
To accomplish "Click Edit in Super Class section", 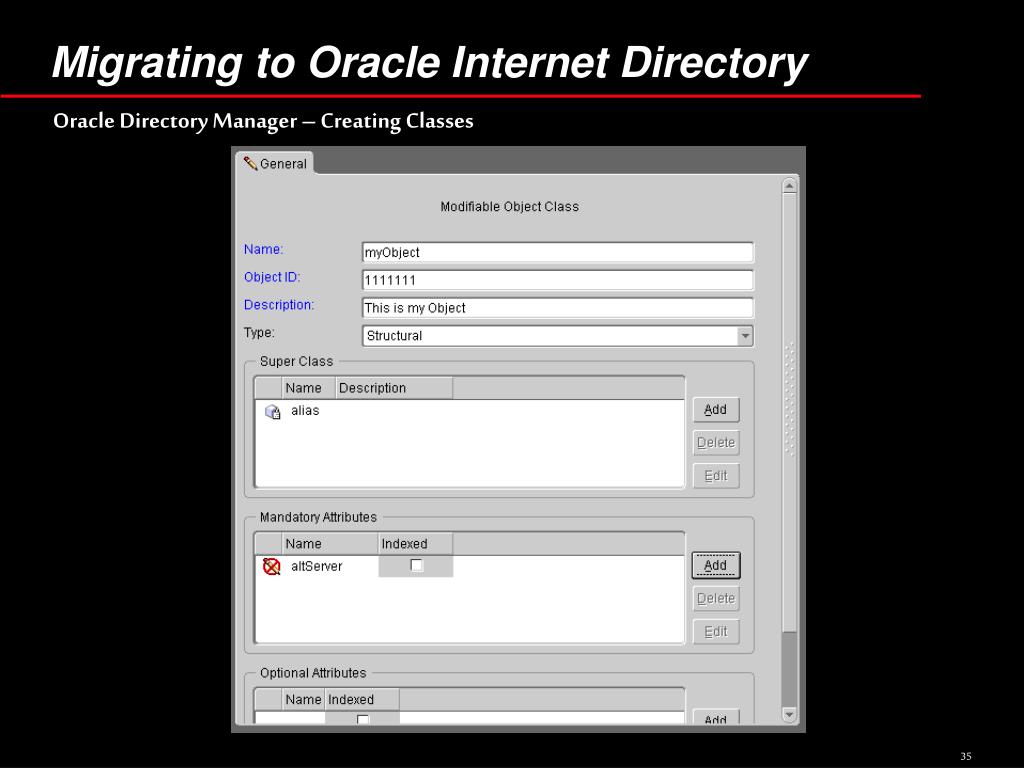I will 716,476.
